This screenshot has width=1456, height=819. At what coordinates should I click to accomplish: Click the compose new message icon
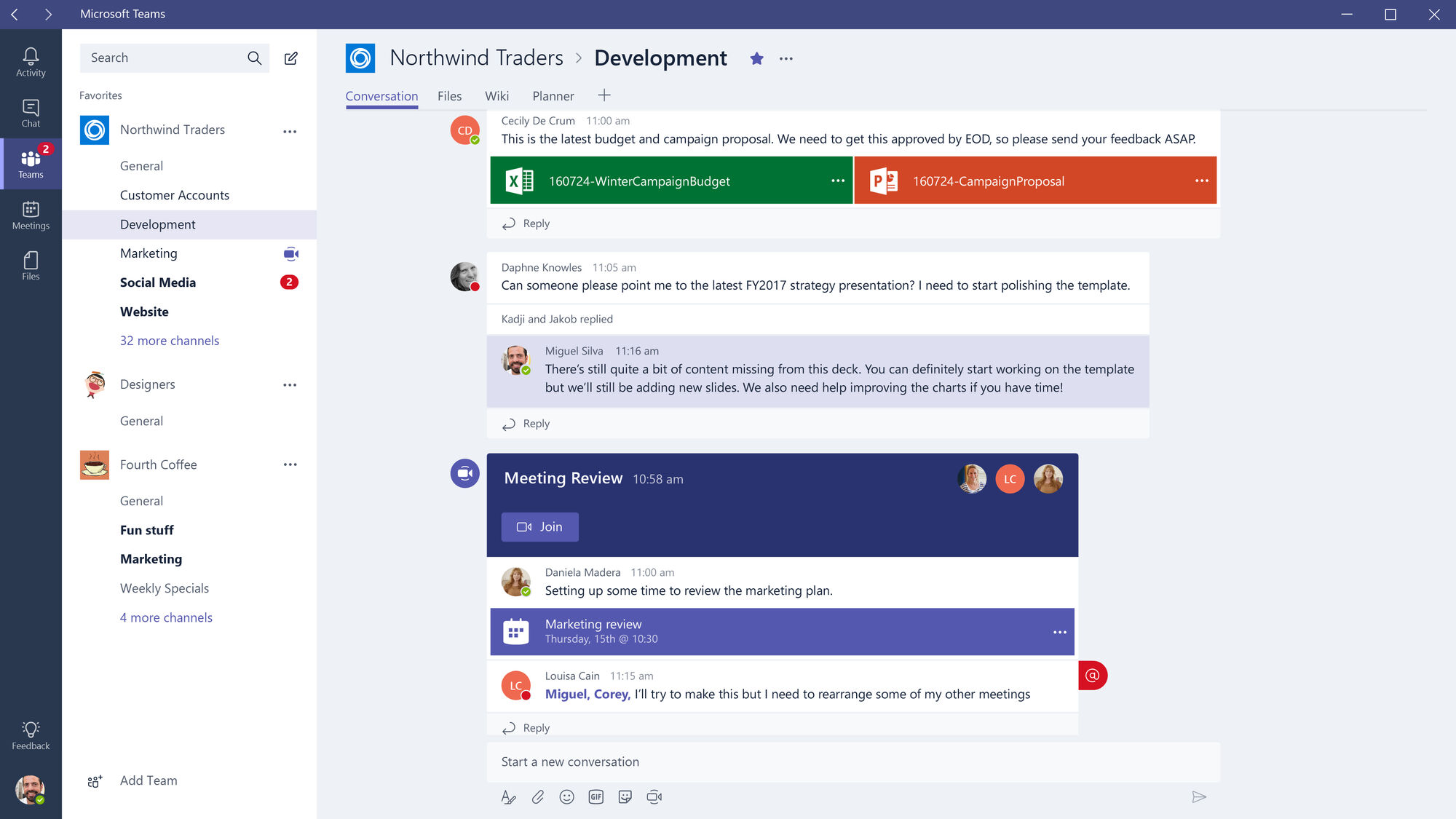[293, 58]
